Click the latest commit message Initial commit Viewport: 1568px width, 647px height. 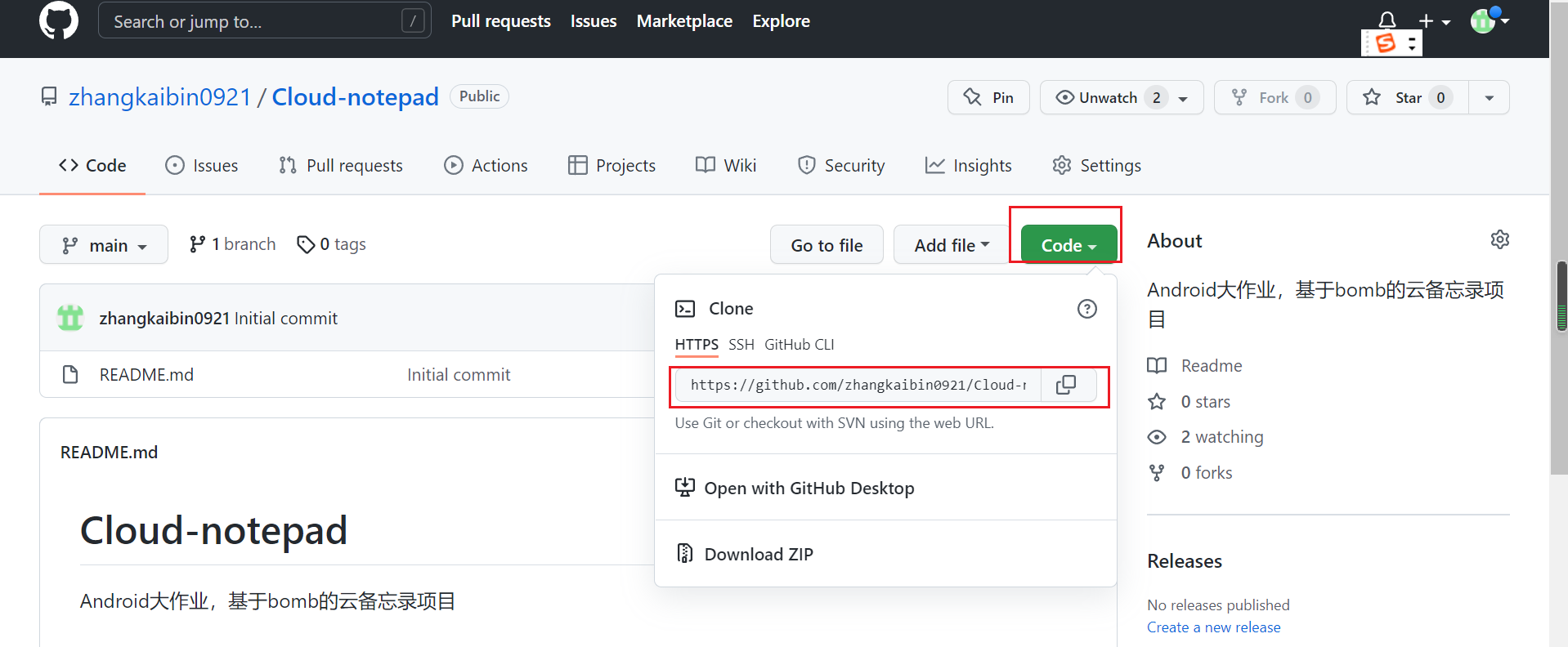point(286,319)
